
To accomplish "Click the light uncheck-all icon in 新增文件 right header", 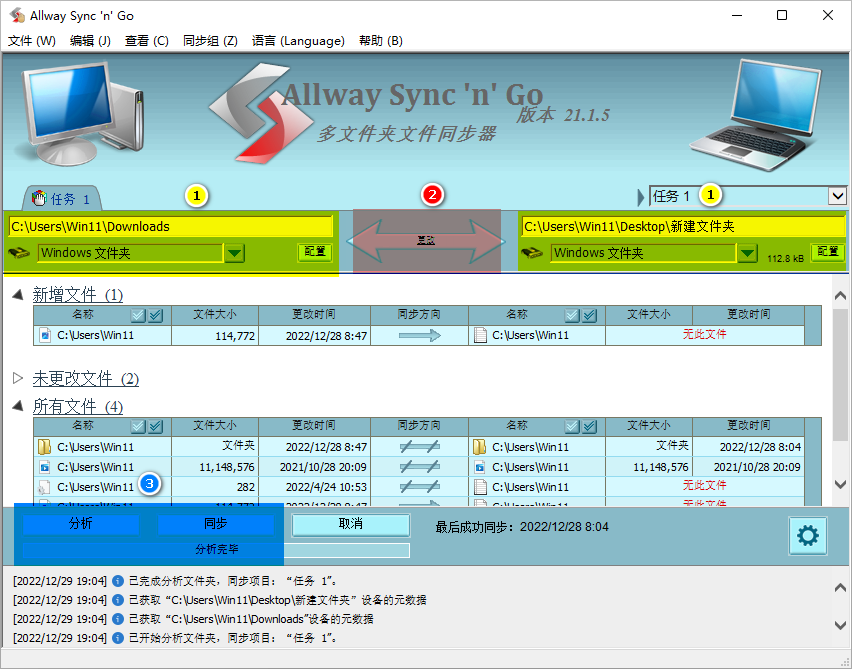I will pos(572,315).
